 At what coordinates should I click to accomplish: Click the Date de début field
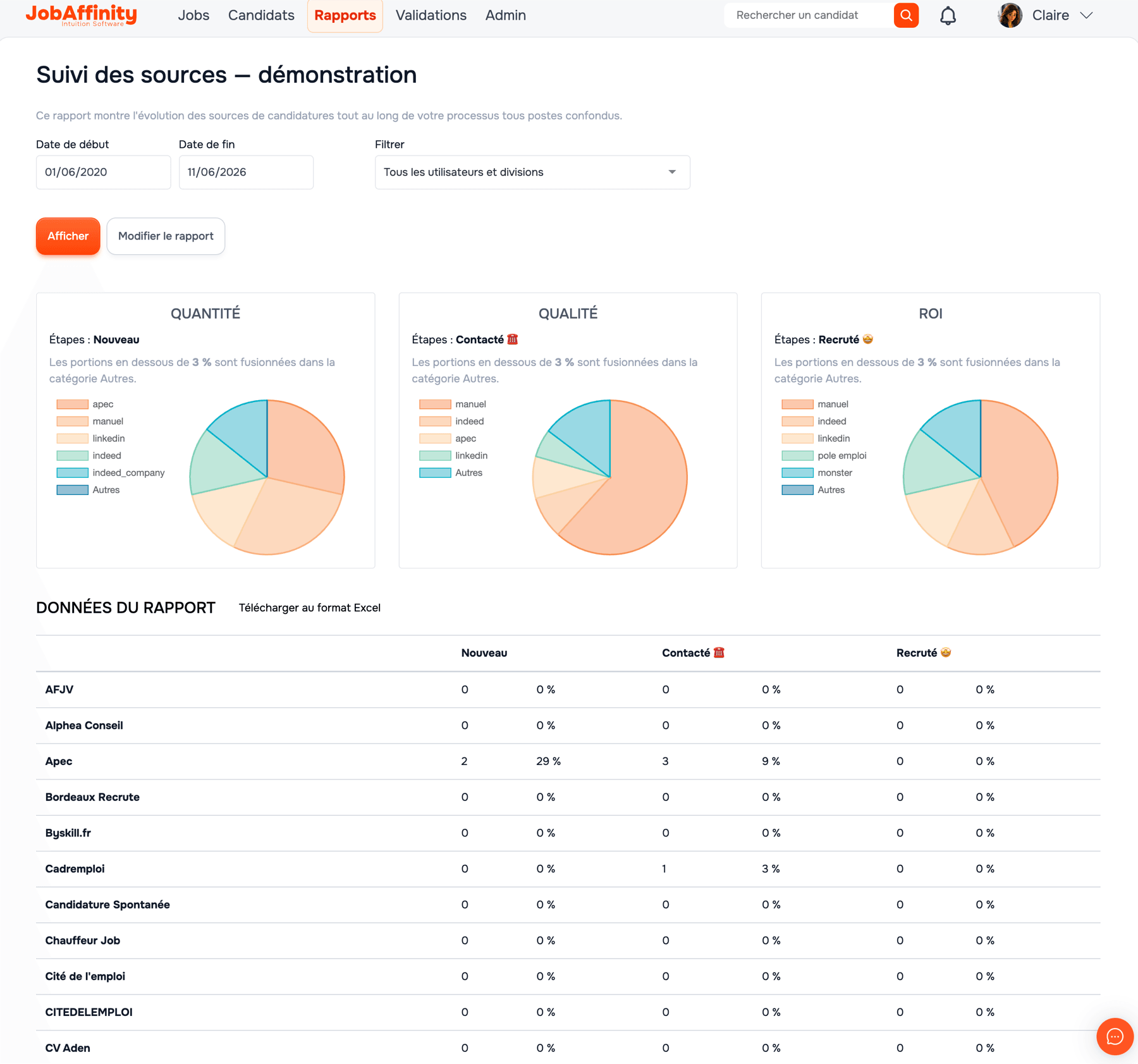coord(103,172)
